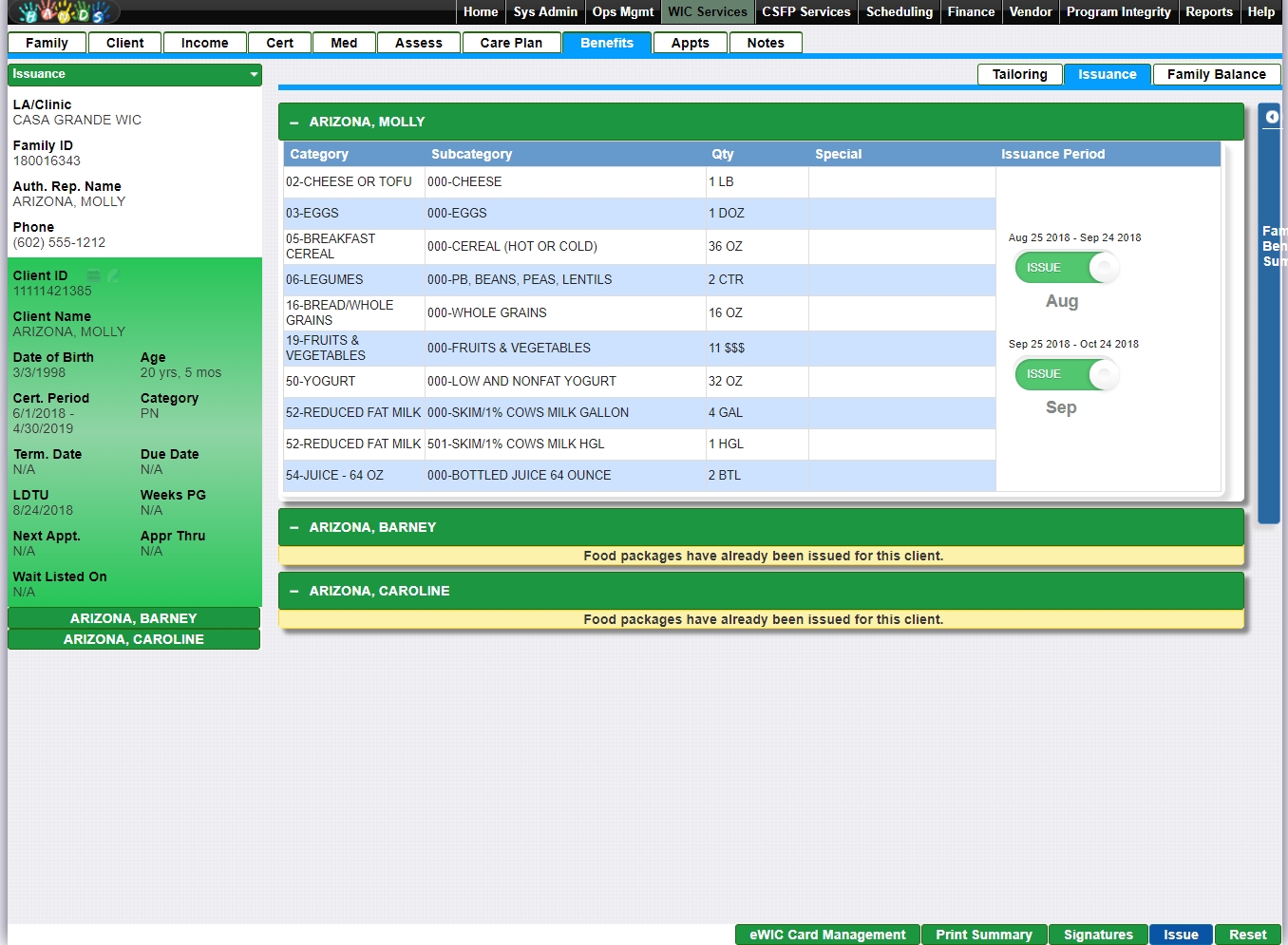Open the WIC Services menu

tap(708, 12)
